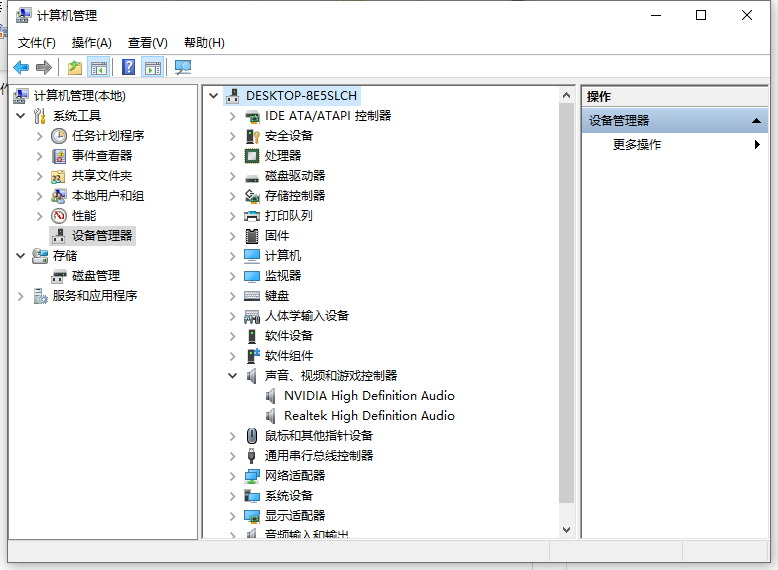This screenshot has width=778, height=570.
Task: Click the 本地用户和组 icon
Action: 58,196
